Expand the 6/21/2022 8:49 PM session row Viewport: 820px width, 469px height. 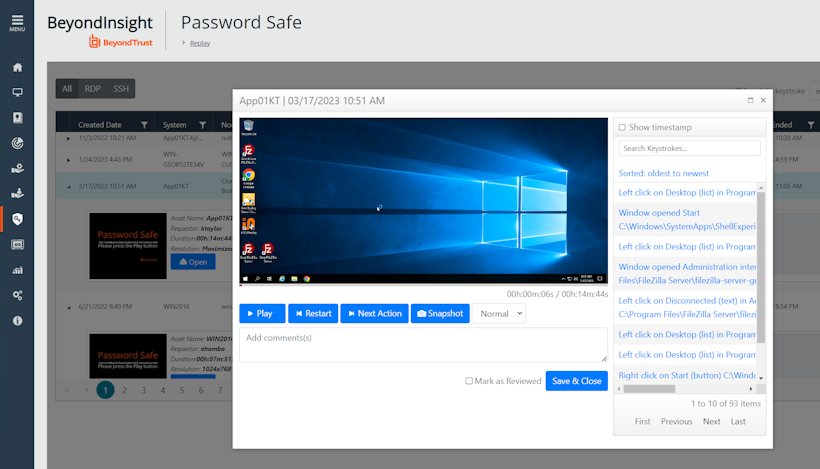click(68, 306)
